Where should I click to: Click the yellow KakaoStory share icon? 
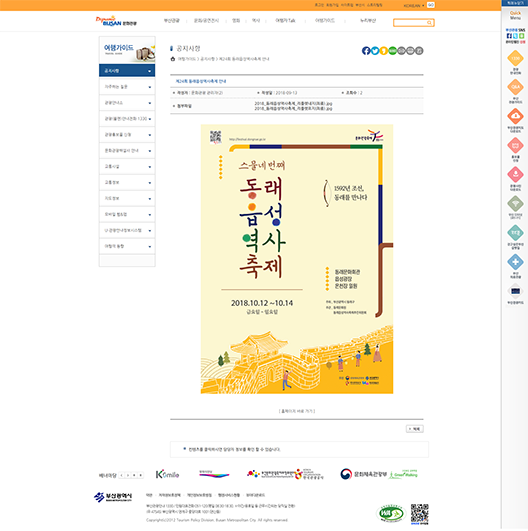click(x=383, y=51)
